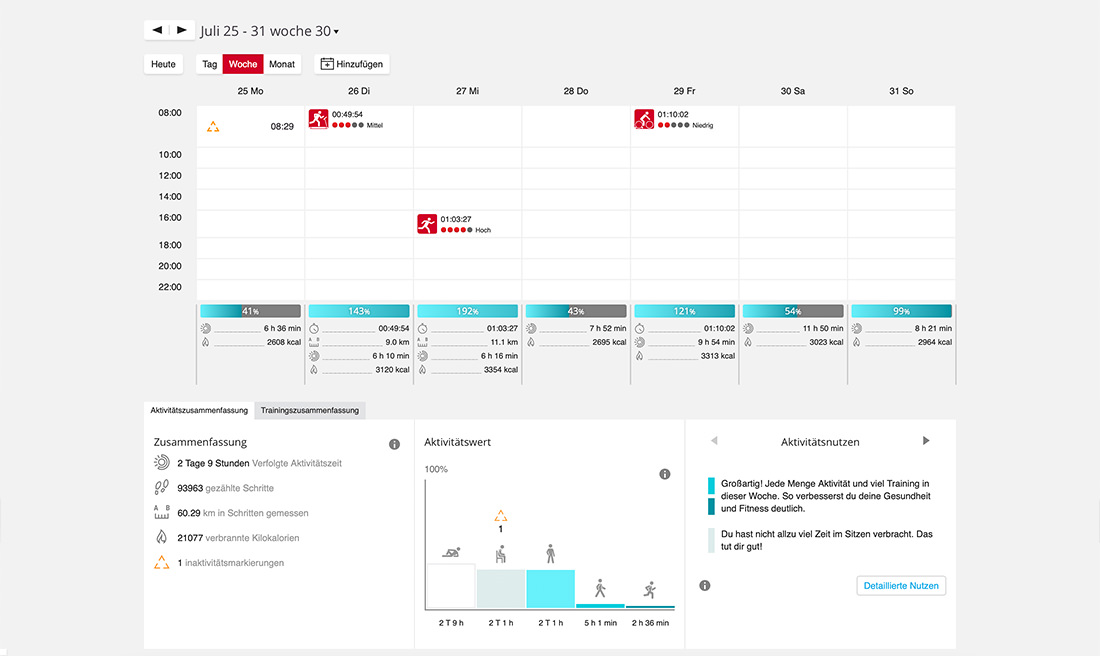
Task: Switch view to Tag
Action: point(210,64)
